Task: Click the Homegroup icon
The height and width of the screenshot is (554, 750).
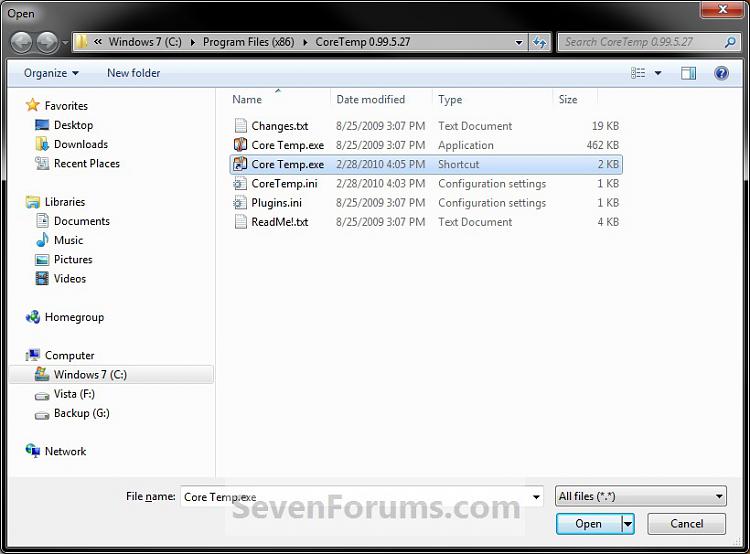Action: click(x=33, y=317)
